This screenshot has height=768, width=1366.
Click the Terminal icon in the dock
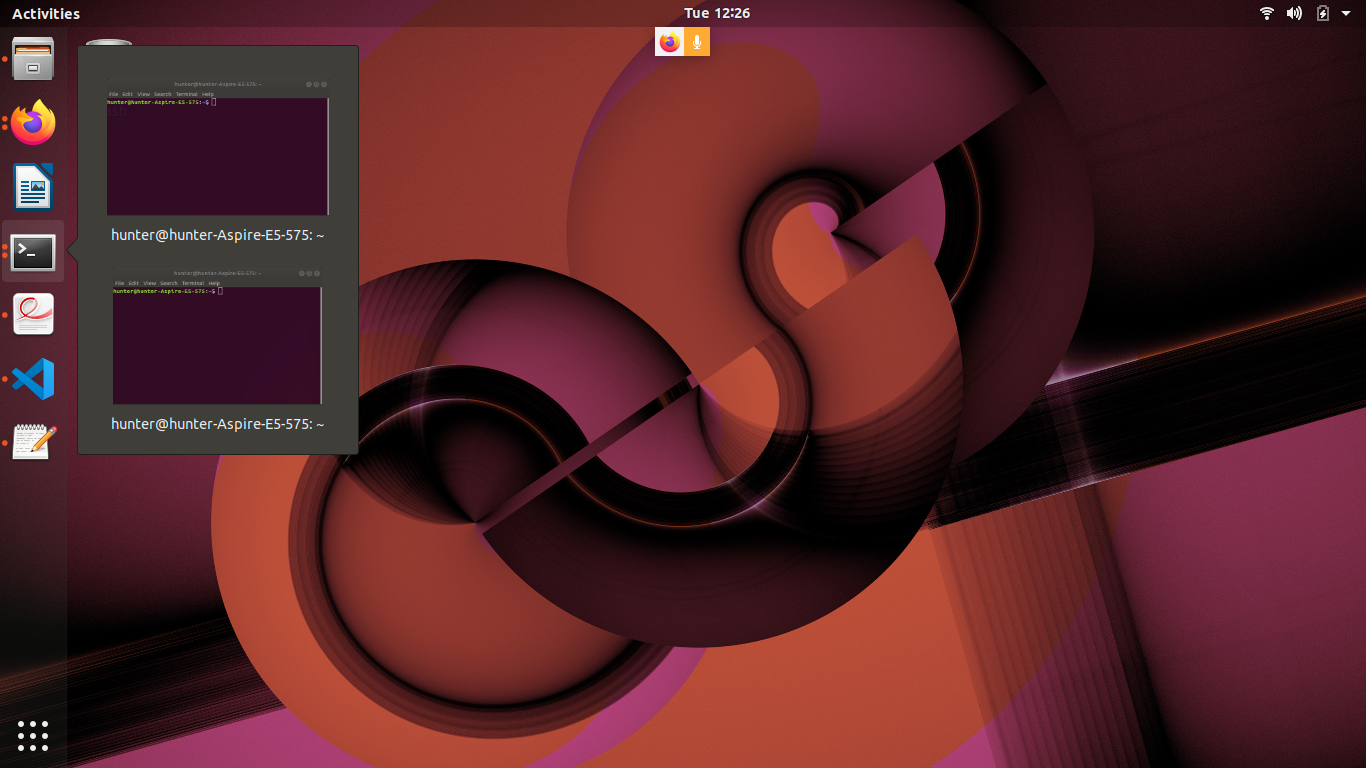click(x=33, y=252)
